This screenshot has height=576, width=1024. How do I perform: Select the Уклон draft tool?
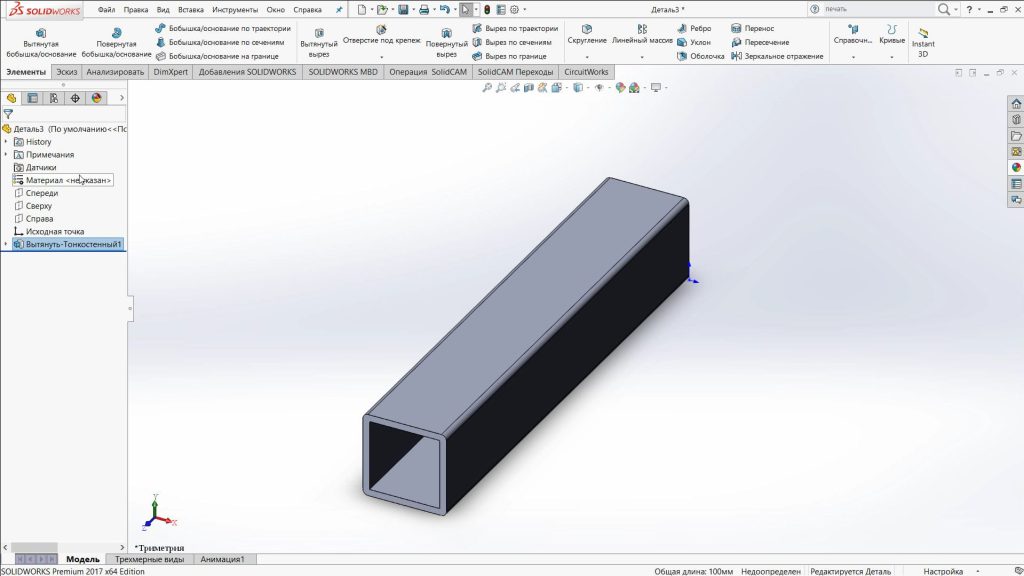pos(694,42)
